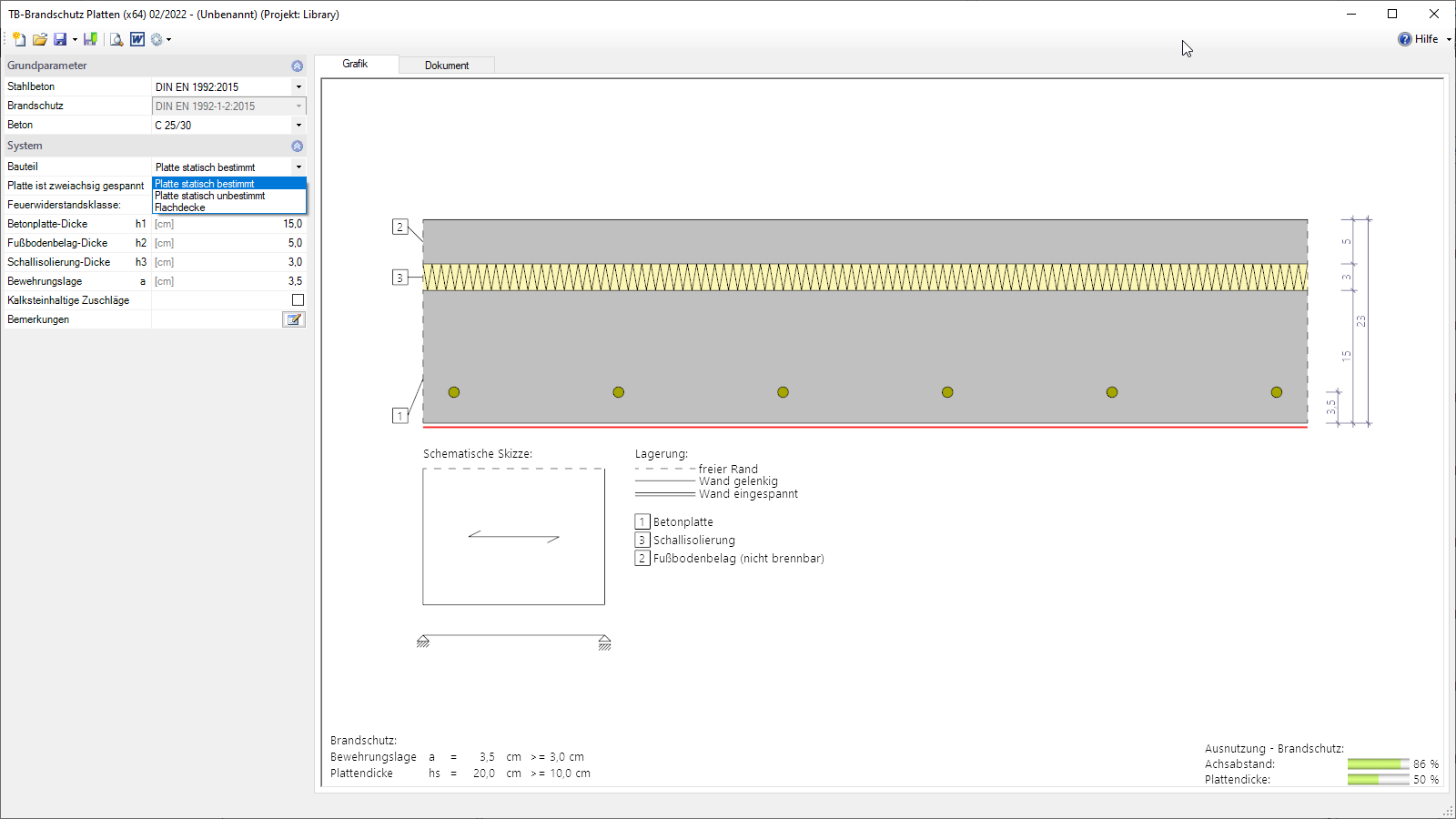Click 'Platte ist zweiachsig gespannt' label
This screenshot has width=1456, height=819.
(x=76, y=186)
